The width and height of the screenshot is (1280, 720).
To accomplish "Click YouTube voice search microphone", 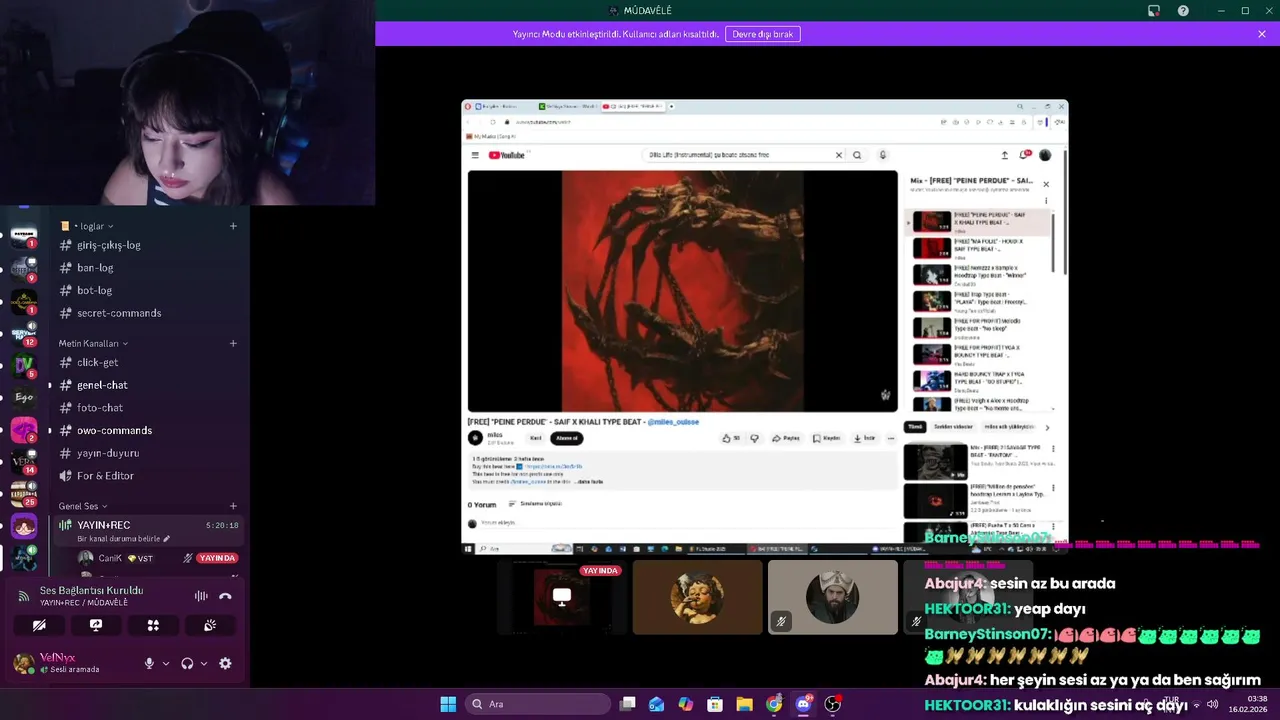I will [x=882, y=155].
